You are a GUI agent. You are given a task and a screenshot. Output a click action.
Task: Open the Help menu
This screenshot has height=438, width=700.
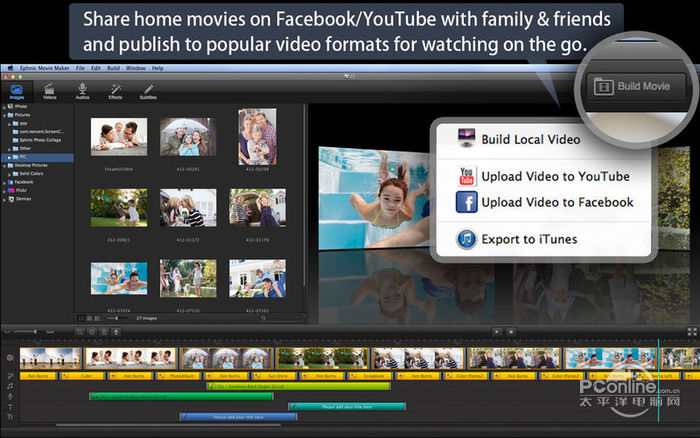[x=158, y=68]
